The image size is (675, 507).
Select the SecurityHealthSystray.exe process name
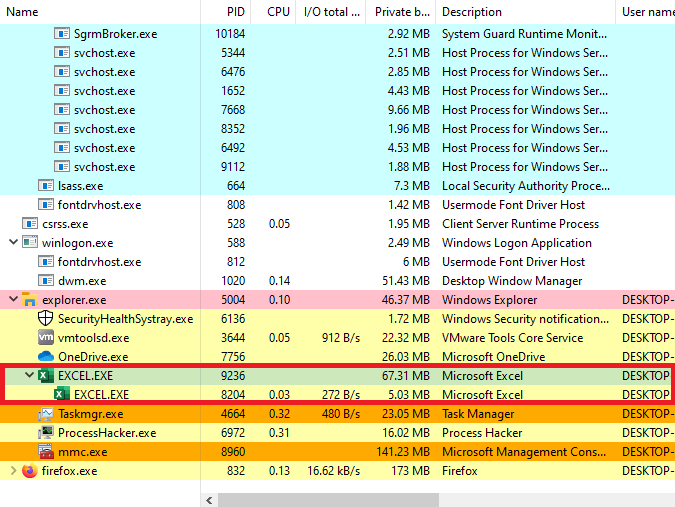pyautogui.click(x=126, y=318)
